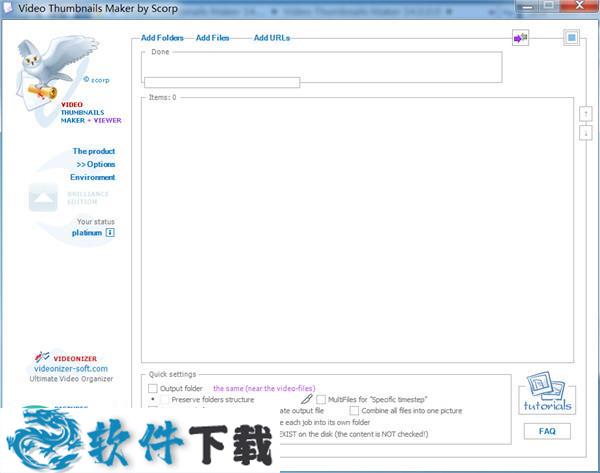Click the blue square icon at top right

click(571, 38)
